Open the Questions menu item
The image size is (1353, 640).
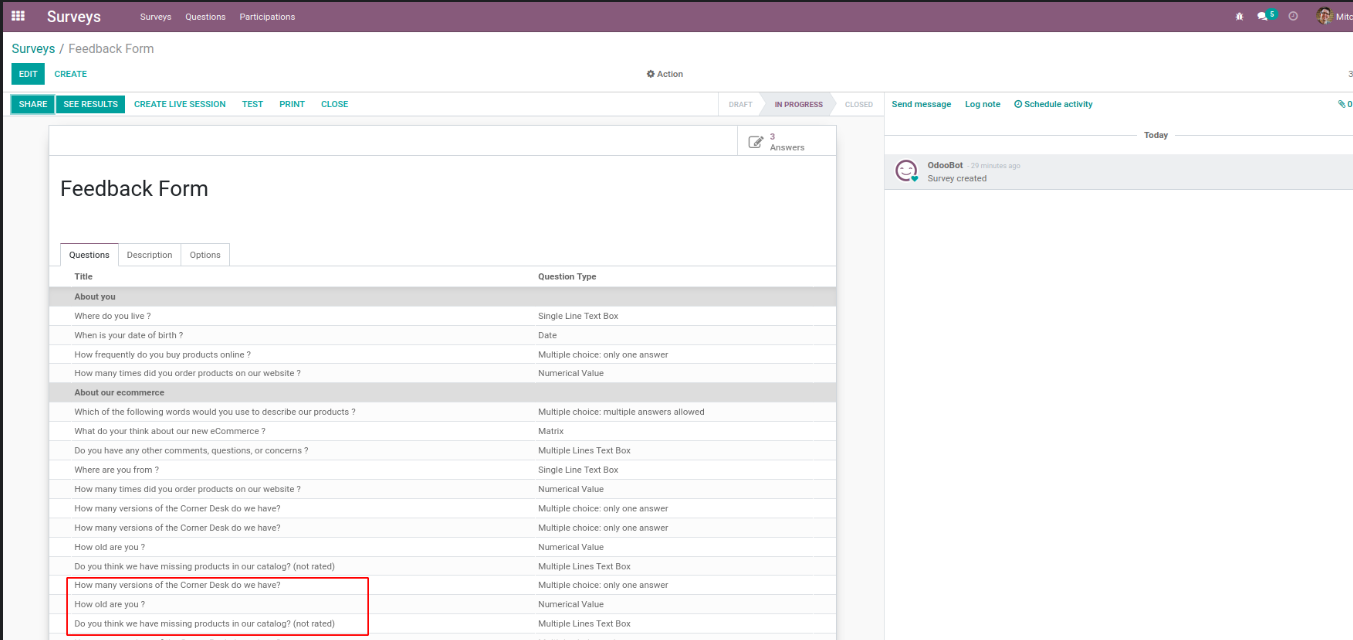tap(205, 17)
